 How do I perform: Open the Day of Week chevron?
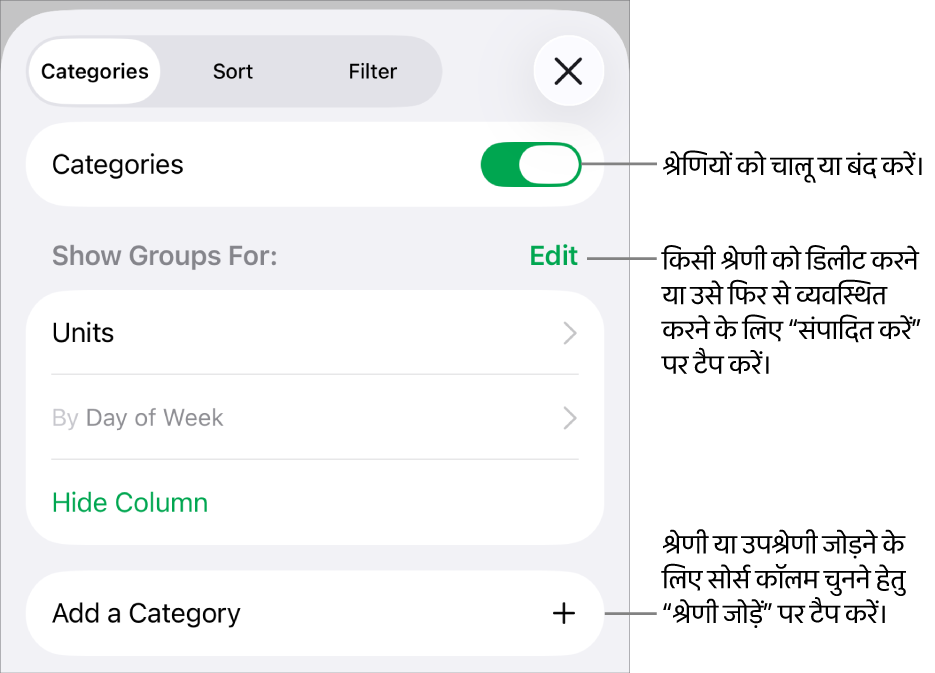[570, 418]
